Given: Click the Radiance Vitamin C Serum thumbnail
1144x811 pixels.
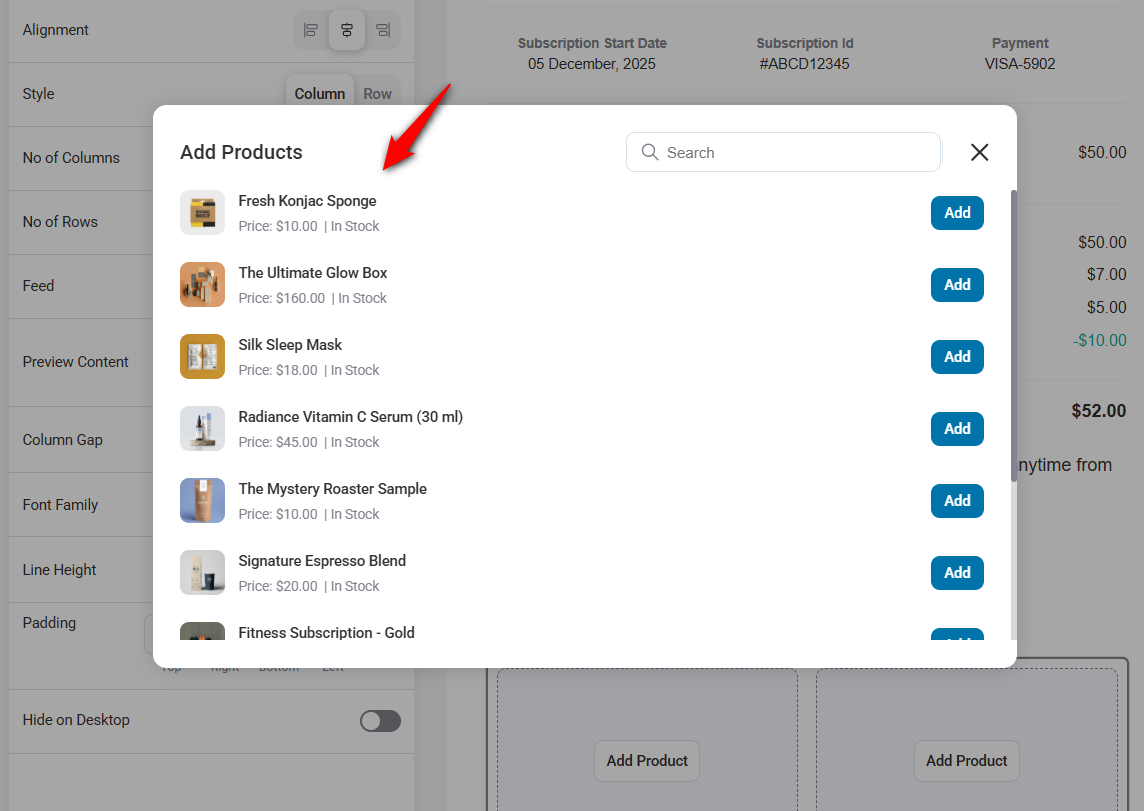Looking at the screenshot, I should pyautogui.click(x=202, y=428).
